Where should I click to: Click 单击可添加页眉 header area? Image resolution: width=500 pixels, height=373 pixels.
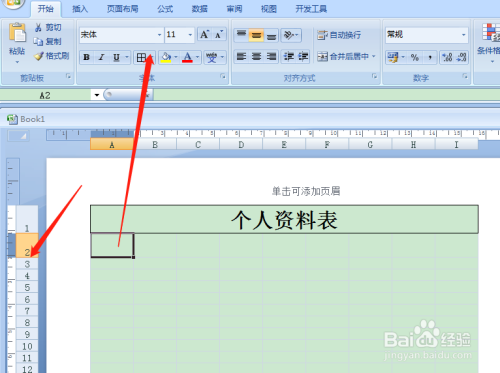306,191
